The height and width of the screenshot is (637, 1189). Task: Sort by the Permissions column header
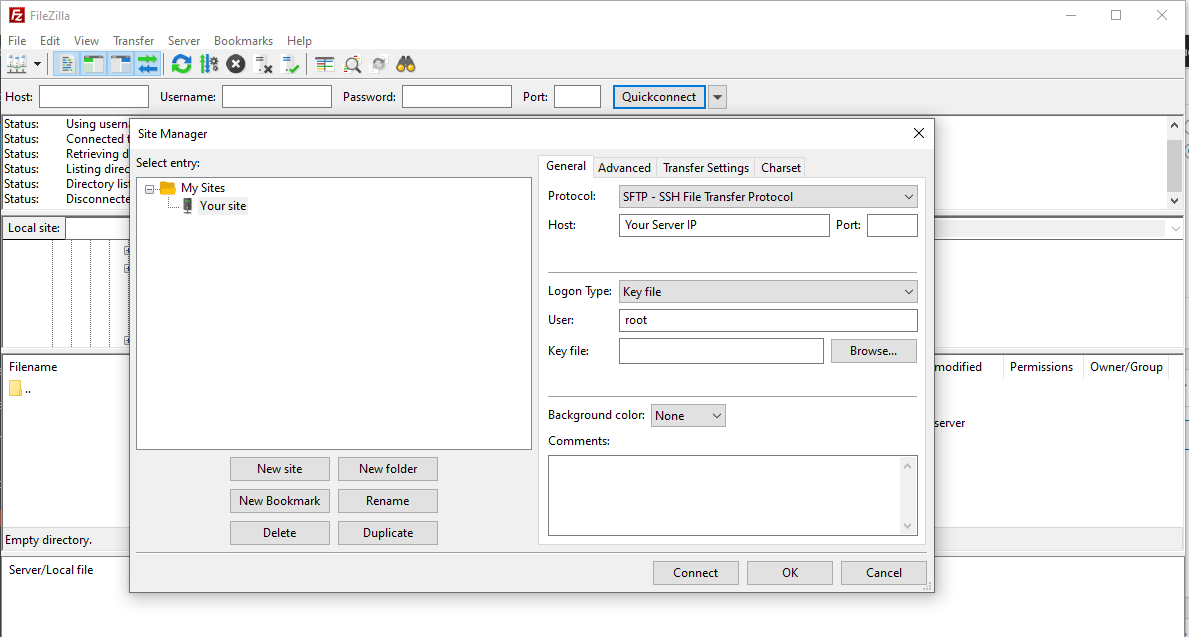tap(1041, 367)
